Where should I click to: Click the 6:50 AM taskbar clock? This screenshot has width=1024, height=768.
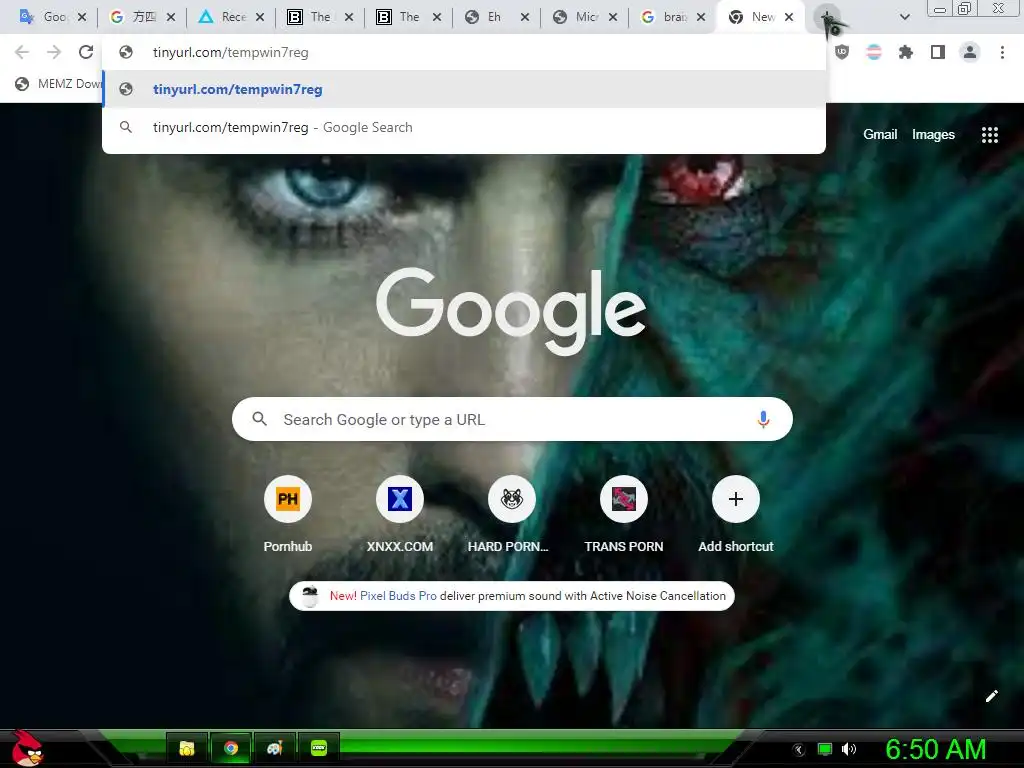click(936, 749)
